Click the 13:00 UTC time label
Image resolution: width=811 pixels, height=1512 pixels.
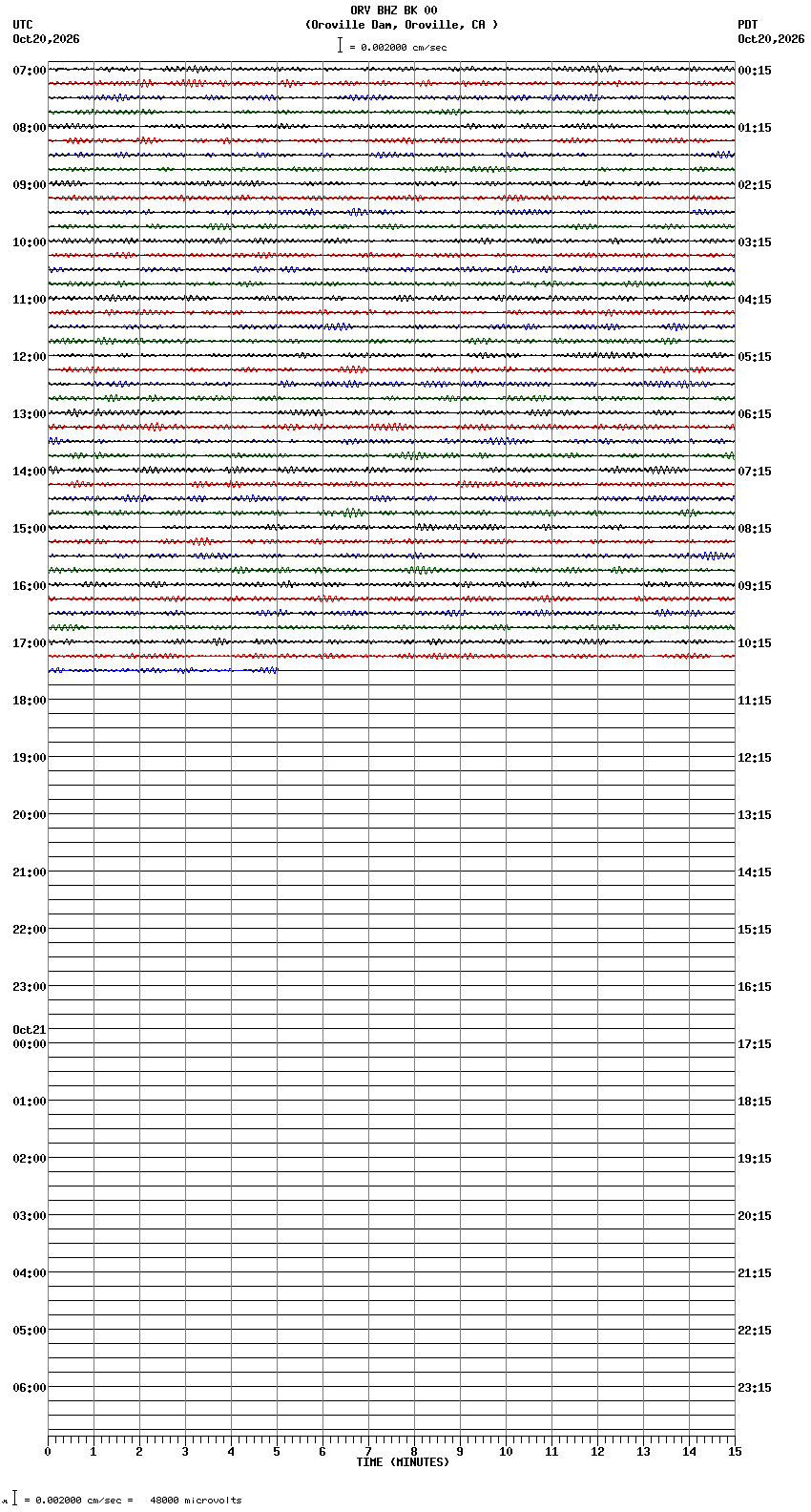coord(30,414)
